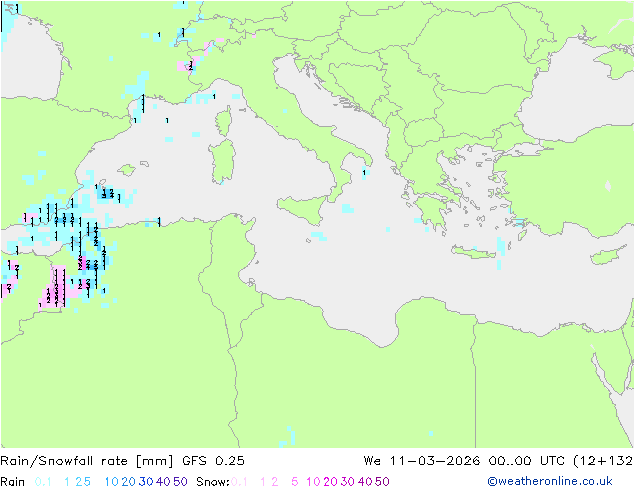This screenshot has height=490, width=634.
Task: Click the Rain 0.1 legend value
Action: [x=43, y=482]
